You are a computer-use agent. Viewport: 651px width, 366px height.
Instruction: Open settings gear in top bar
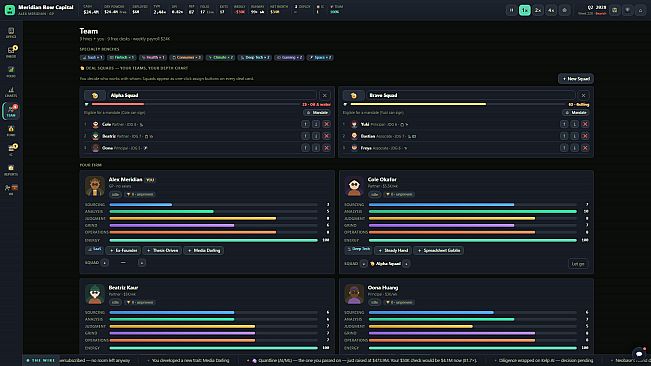(x=564, y=10)
